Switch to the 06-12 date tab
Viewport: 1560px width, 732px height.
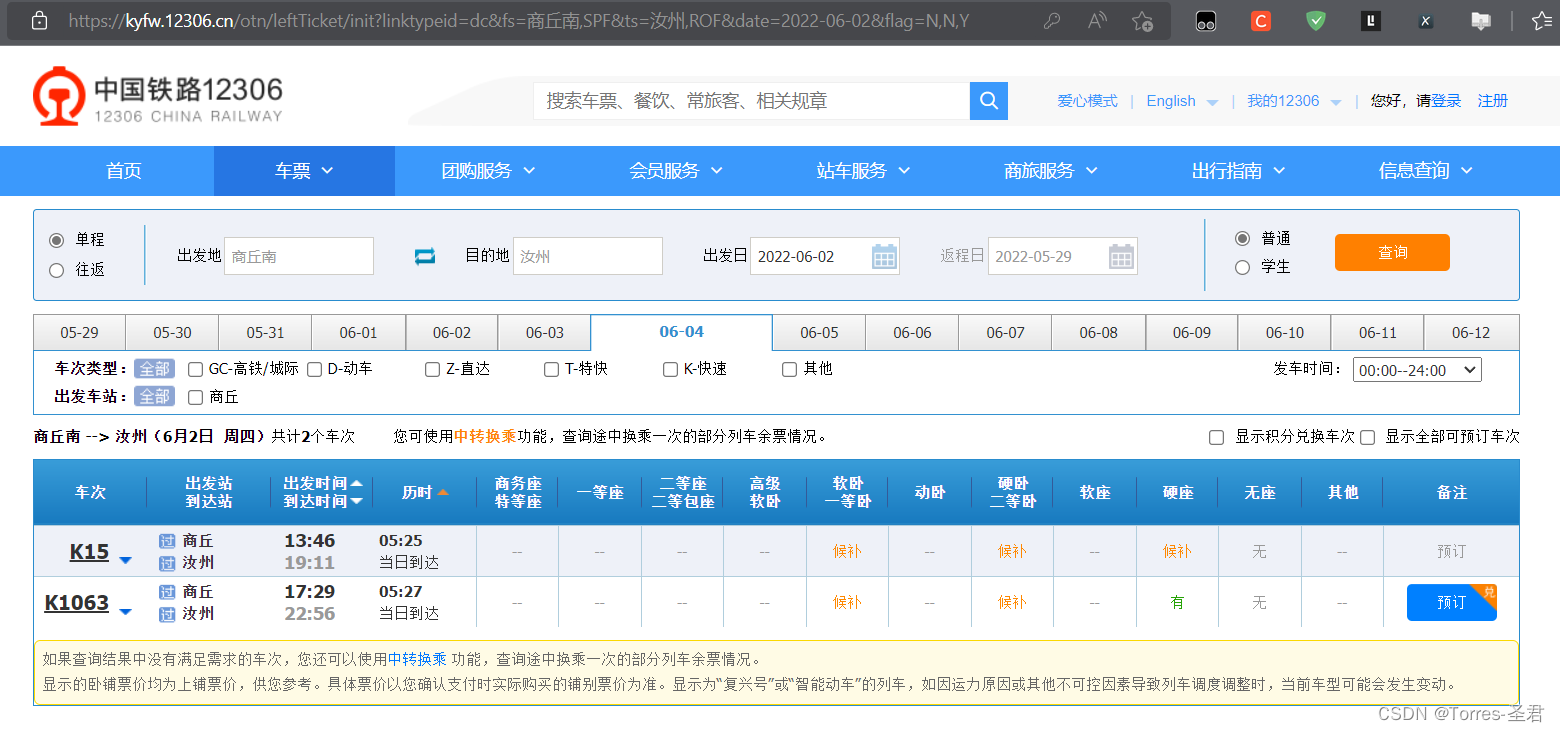pyautogui.click(x=1471, y=333)
